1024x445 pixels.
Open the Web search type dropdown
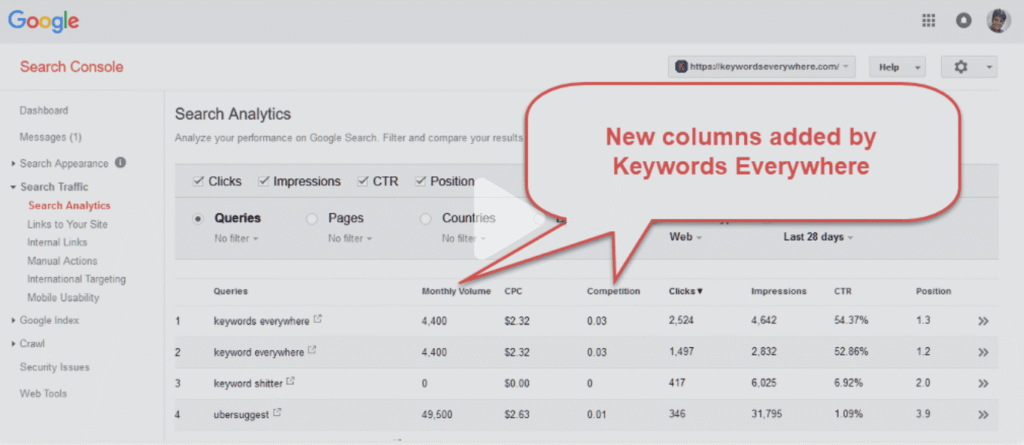(x=686, y=237)
